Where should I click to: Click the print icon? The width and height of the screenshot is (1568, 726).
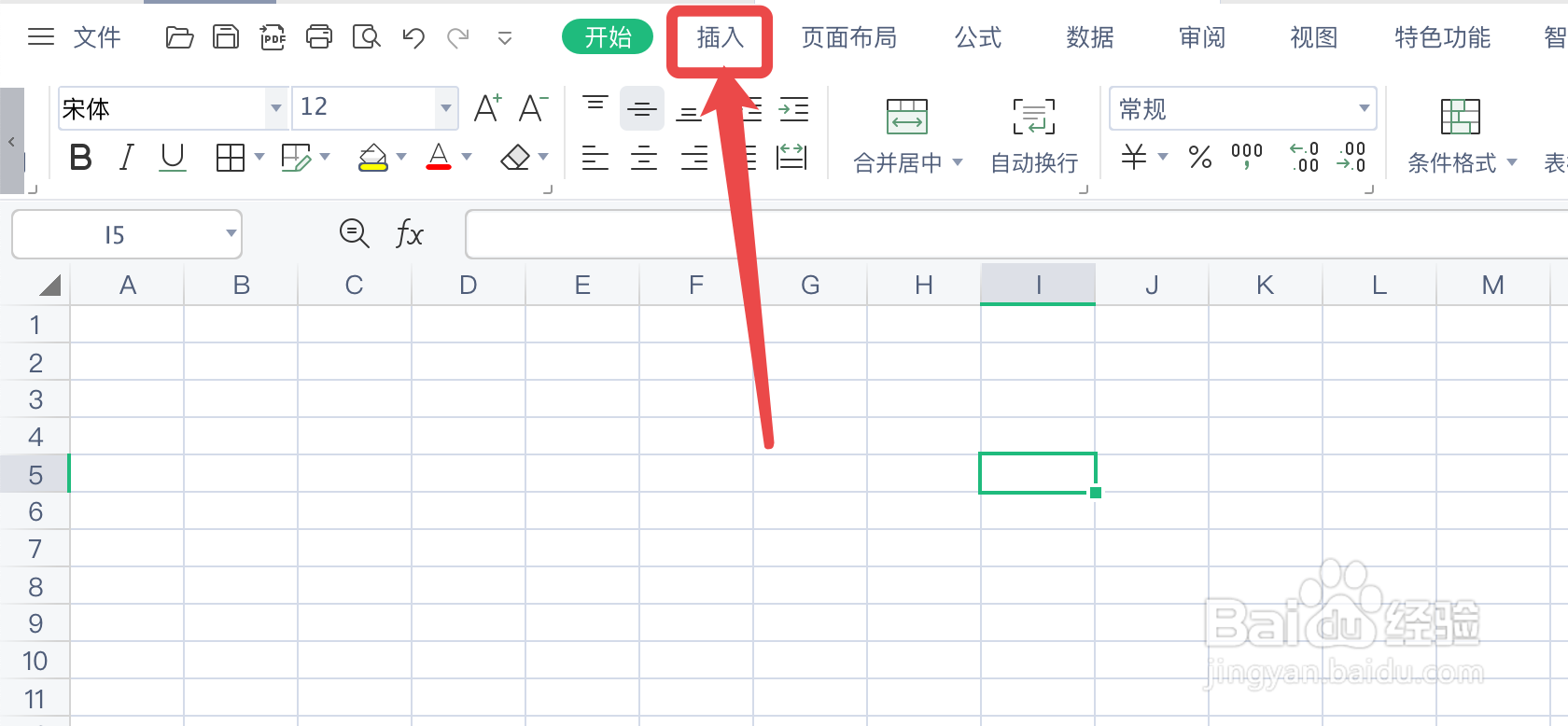point(319,37)
